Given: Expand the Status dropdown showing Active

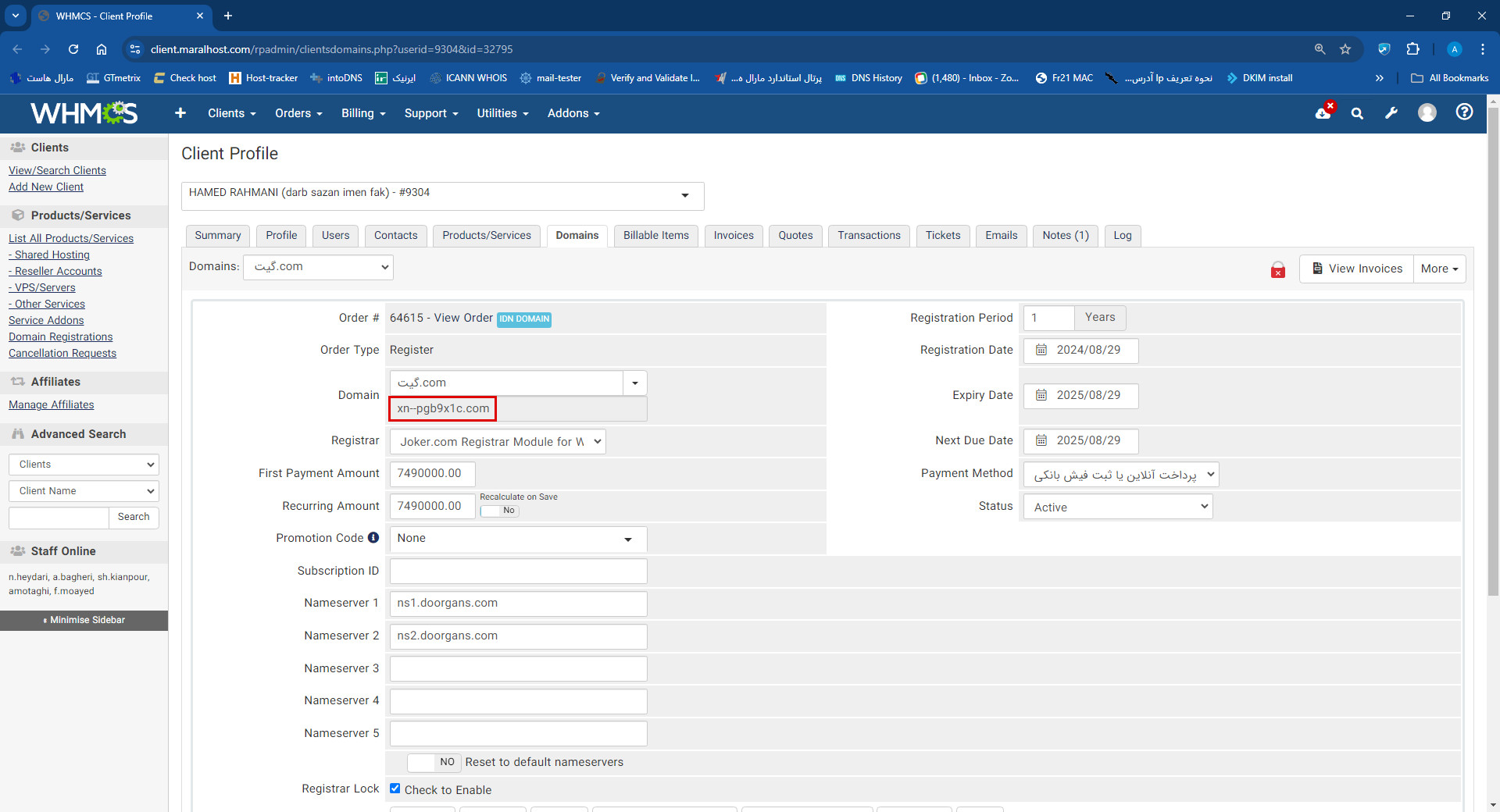Looking at the screenshot, I should [x=1117, y=507].
